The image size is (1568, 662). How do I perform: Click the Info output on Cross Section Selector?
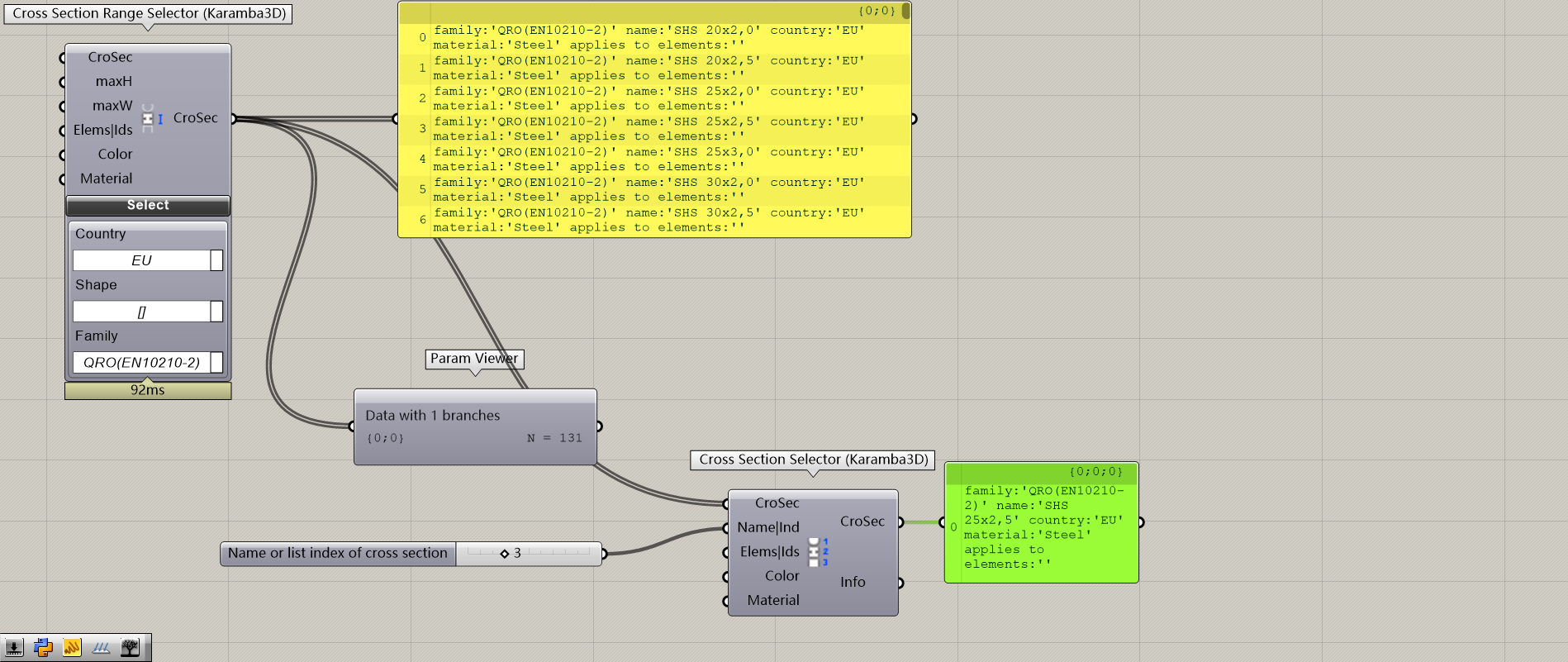853,582
